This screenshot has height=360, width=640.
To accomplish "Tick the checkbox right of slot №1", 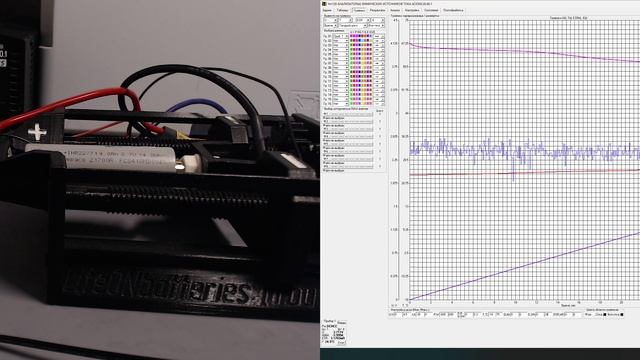I will click(x=380, y=114).
